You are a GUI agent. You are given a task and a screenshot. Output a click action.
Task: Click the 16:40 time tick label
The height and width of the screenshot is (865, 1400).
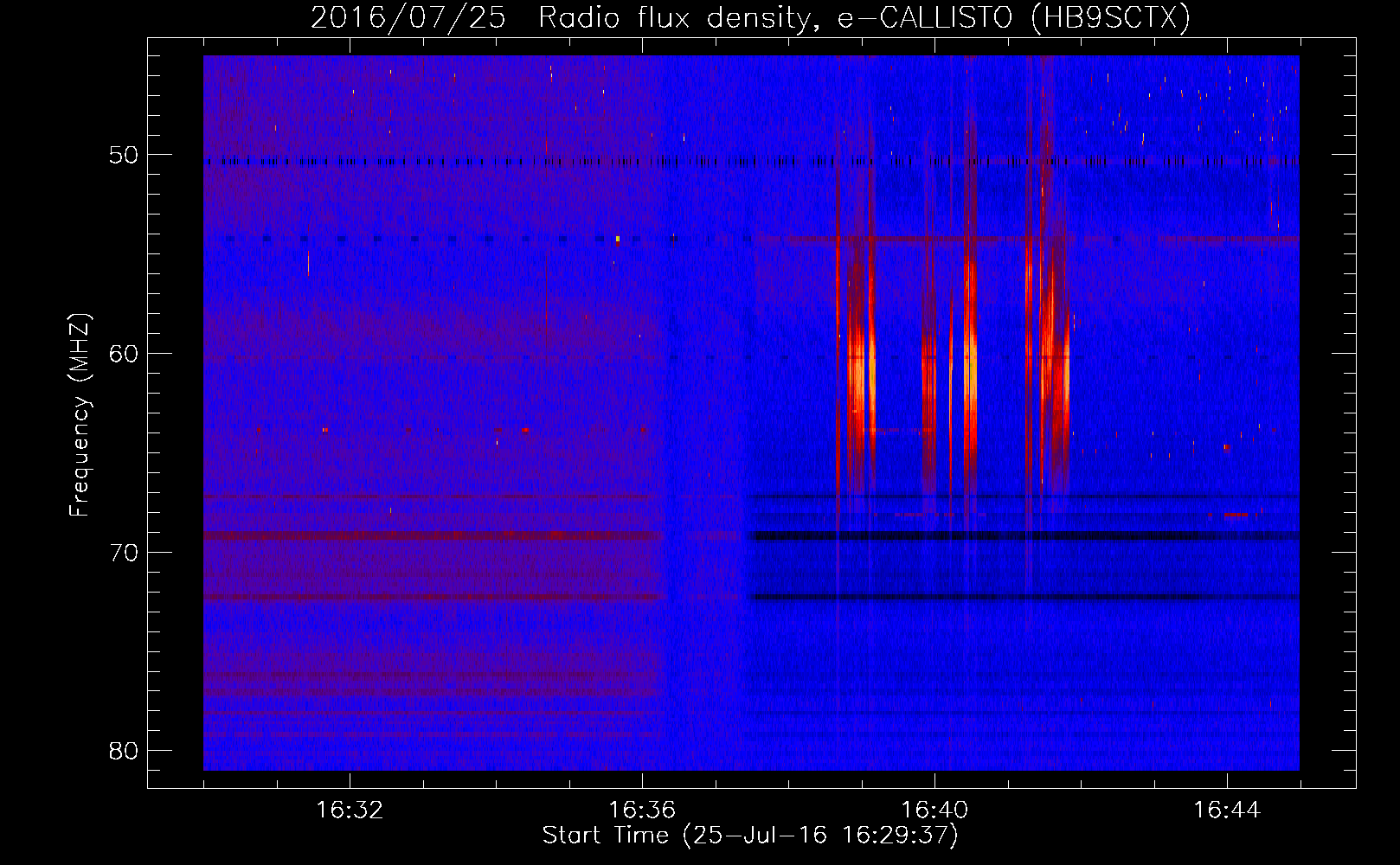pyautogui.click(x=934, y=811)
